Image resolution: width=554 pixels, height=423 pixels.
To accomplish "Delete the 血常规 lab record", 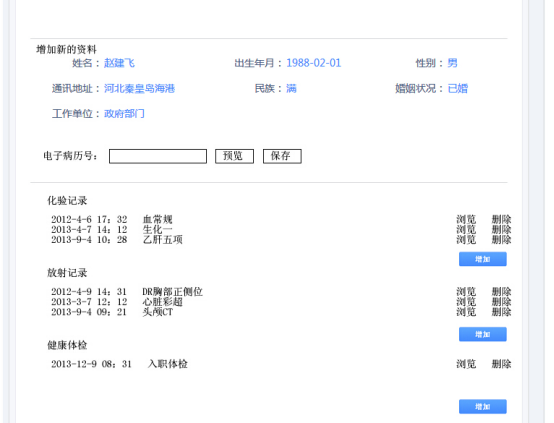I will [x=501, y=219].
